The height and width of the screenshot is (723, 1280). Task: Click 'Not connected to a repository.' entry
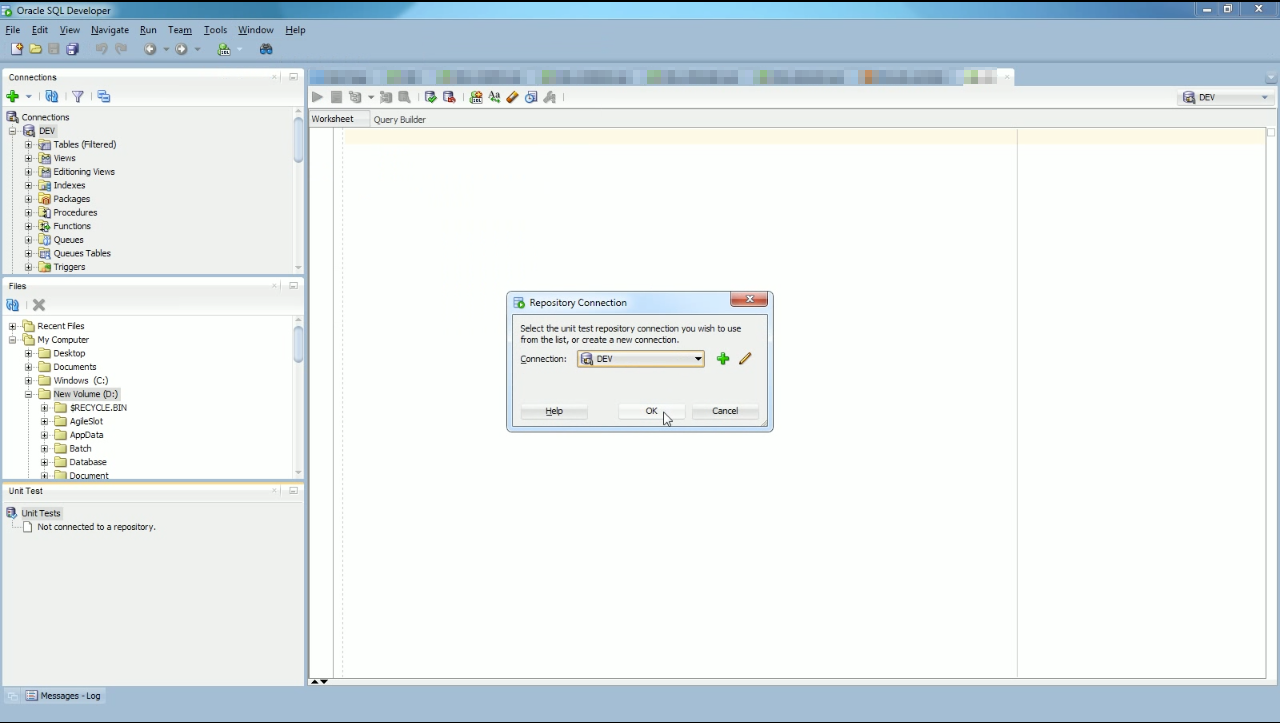96,527
